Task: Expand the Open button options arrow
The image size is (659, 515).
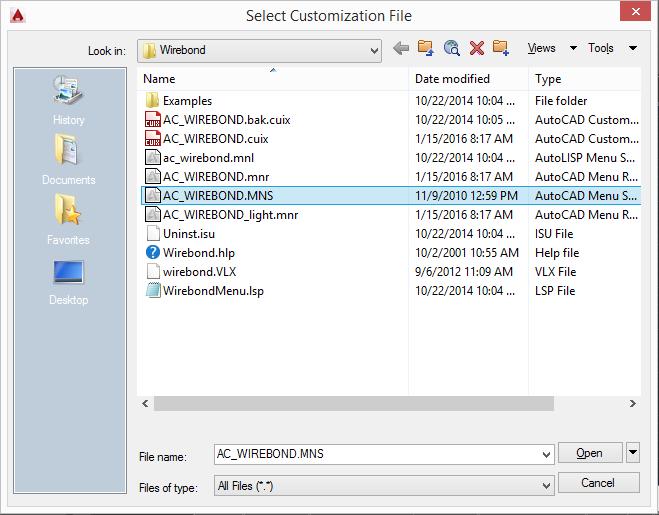Action: coord(633,452)
